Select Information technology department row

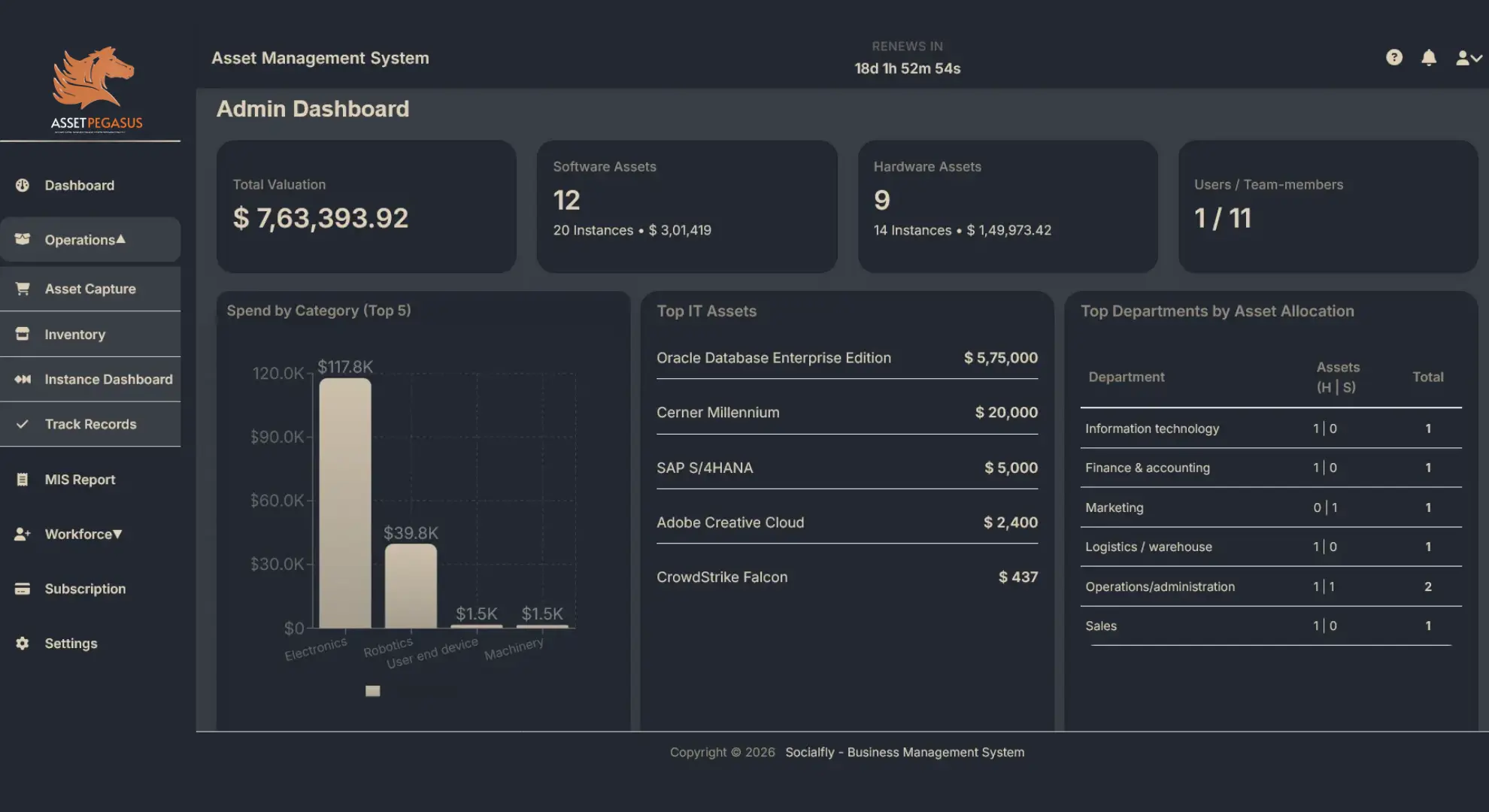click(1271, 429)
